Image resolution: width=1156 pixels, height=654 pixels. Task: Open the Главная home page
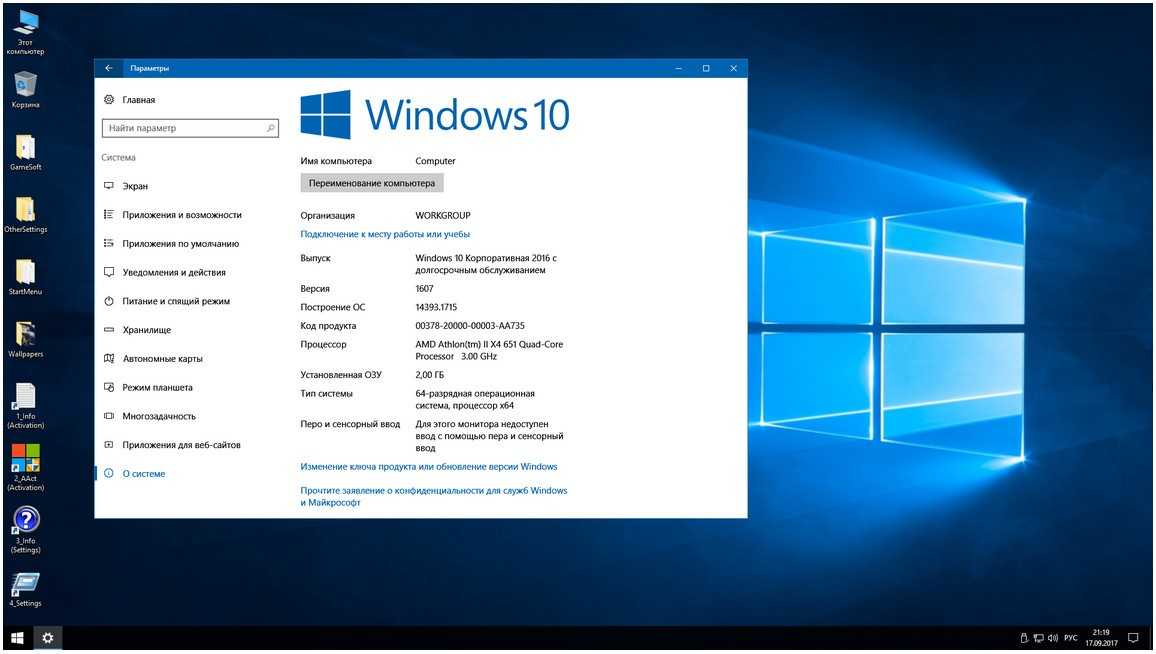(139, 100)
